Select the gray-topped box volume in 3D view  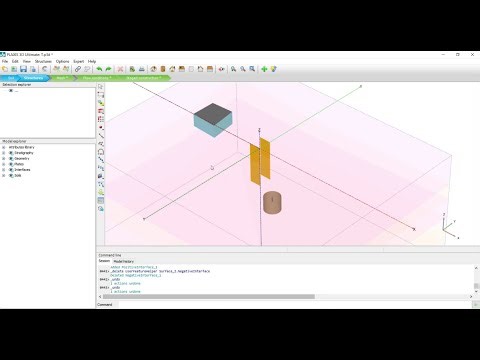click(x=213, y=119)
